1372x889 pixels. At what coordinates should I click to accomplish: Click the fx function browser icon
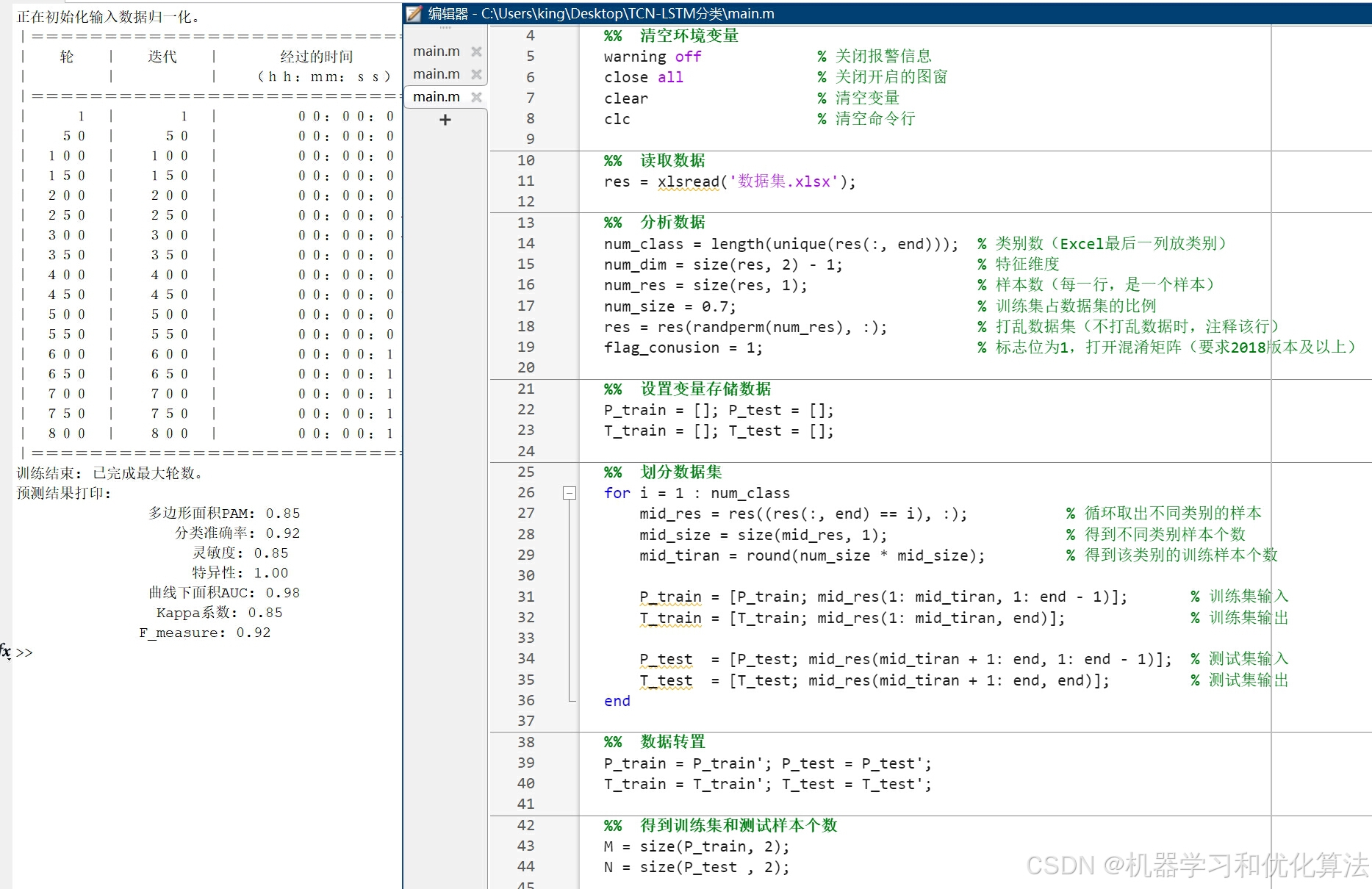[5, 651]
